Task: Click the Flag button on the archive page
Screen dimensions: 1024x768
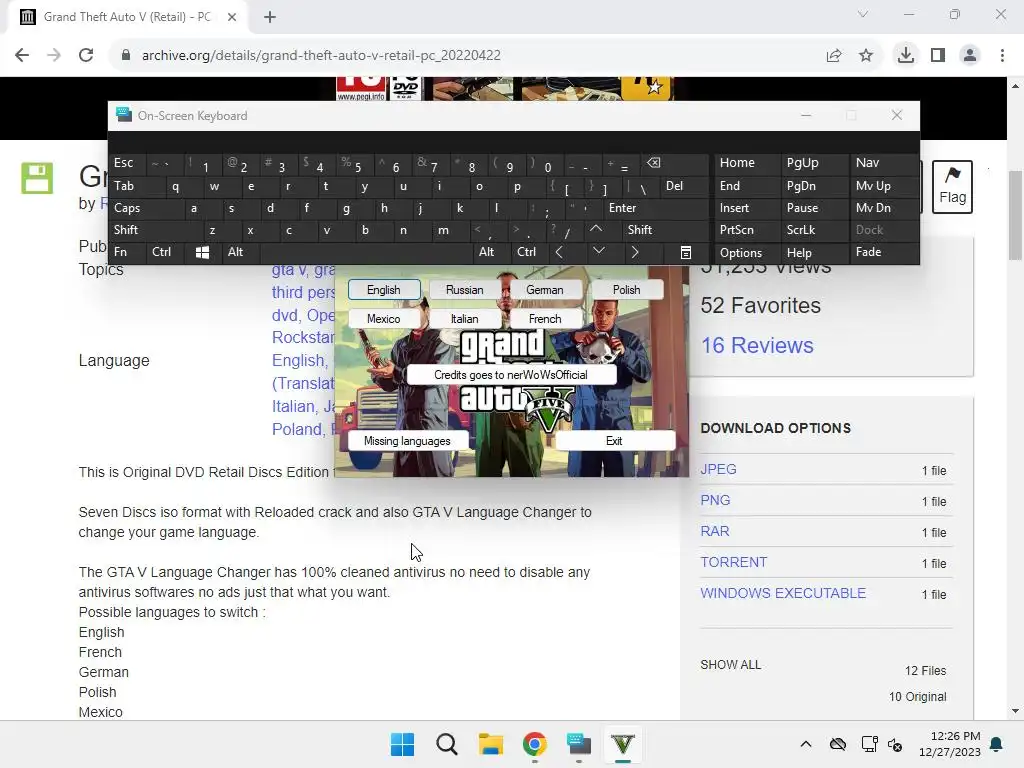Action: click(x=952, y=187)
